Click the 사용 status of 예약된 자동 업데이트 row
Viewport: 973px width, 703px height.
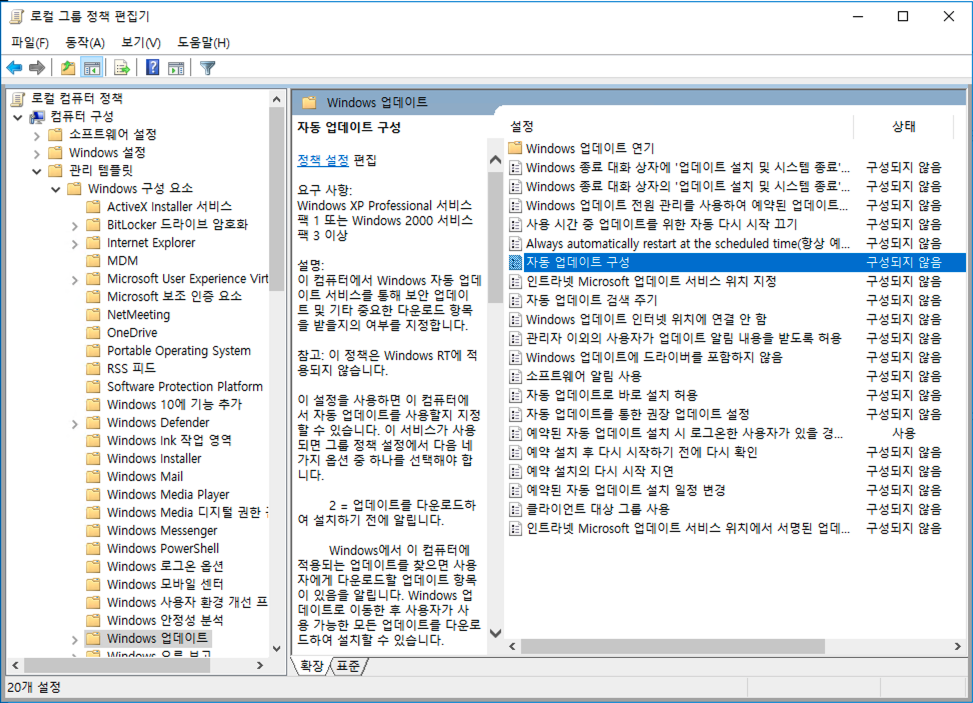click(904, 433)
